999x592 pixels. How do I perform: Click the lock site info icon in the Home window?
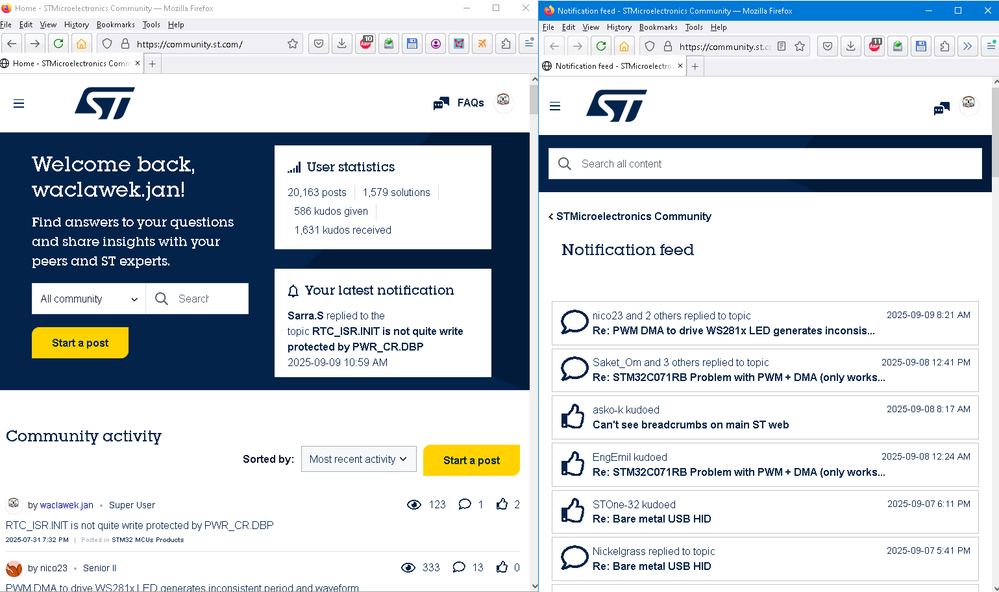[125, 43]
